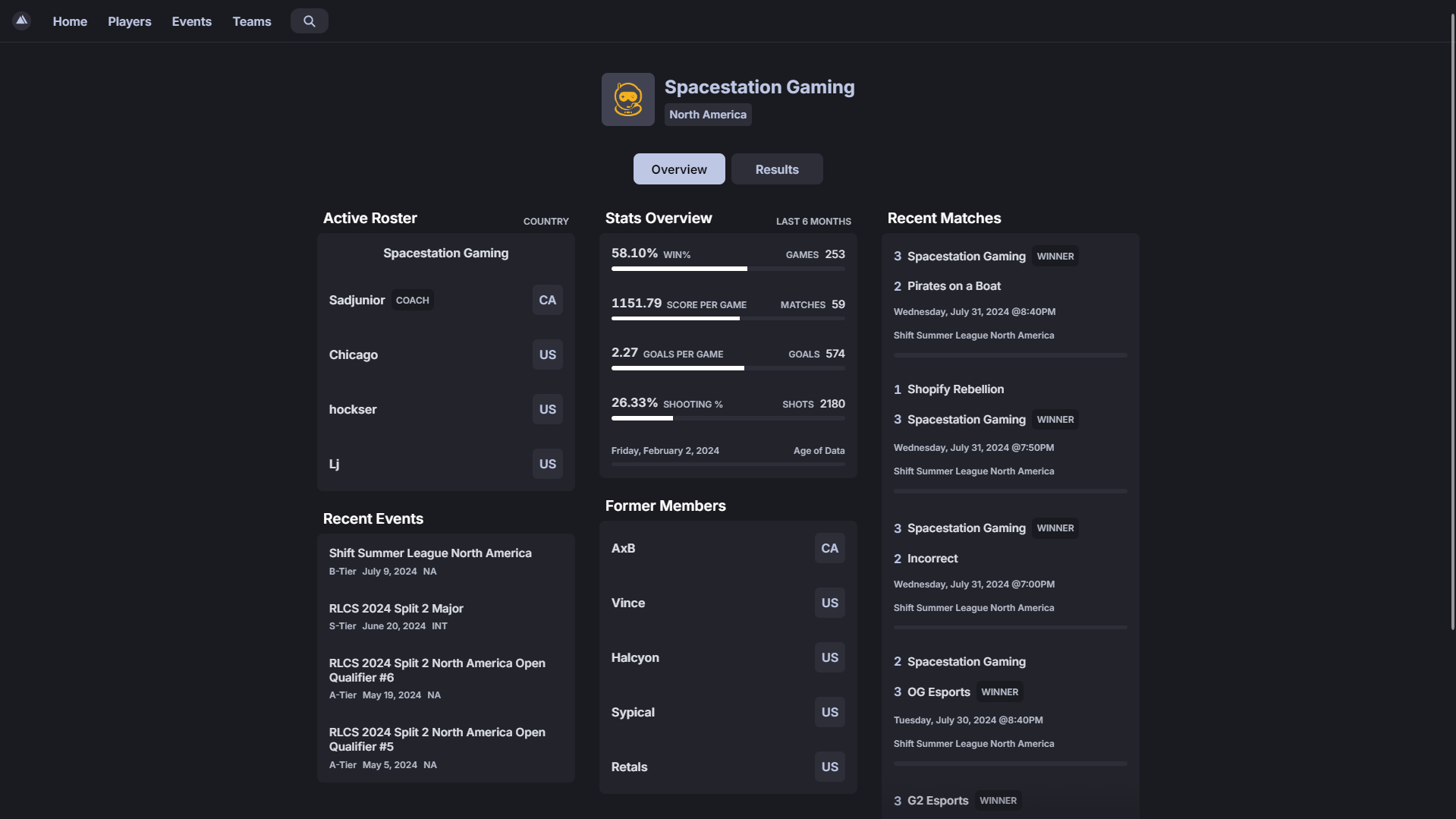Go to the Events page

coord(191,21)
